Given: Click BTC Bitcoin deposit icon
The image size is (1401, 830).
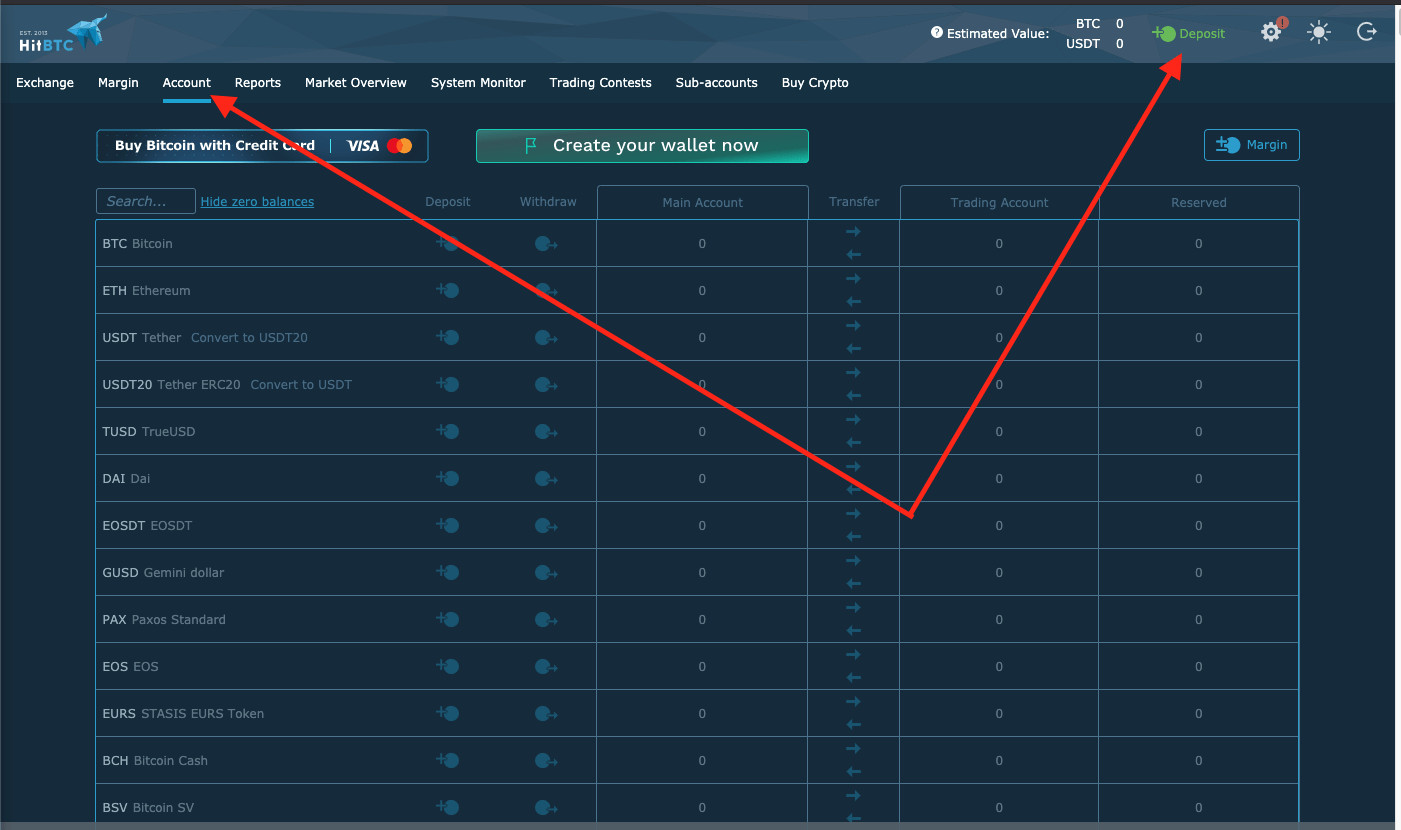Looking at the screenshot, I should point(447,243).
